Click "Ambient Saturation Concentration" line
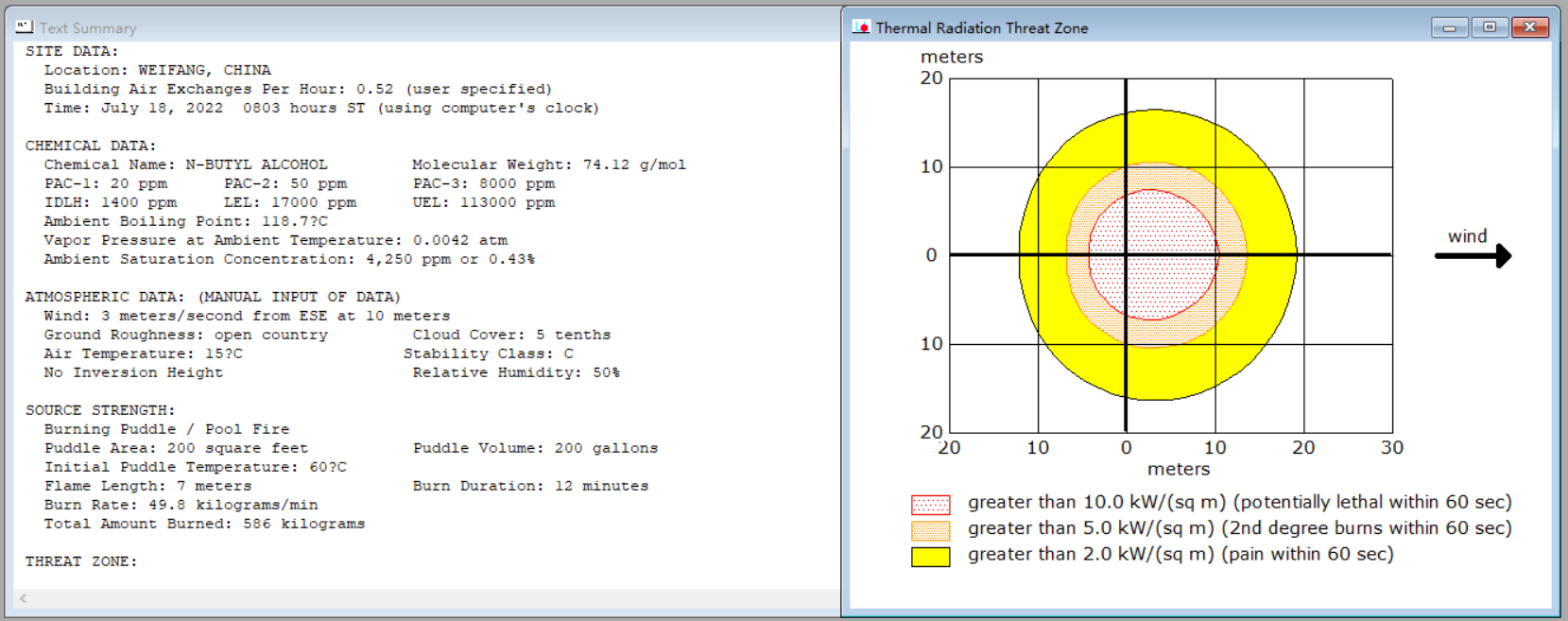1568x621 pixels. [289, 259]
